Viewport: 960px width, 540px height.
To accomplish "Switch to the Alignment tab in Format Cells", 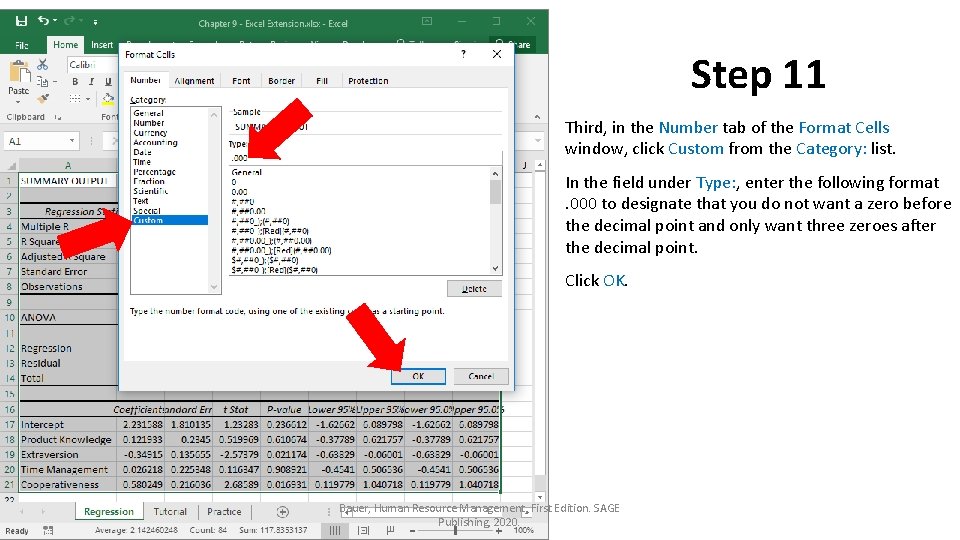I will coord(194,81).
